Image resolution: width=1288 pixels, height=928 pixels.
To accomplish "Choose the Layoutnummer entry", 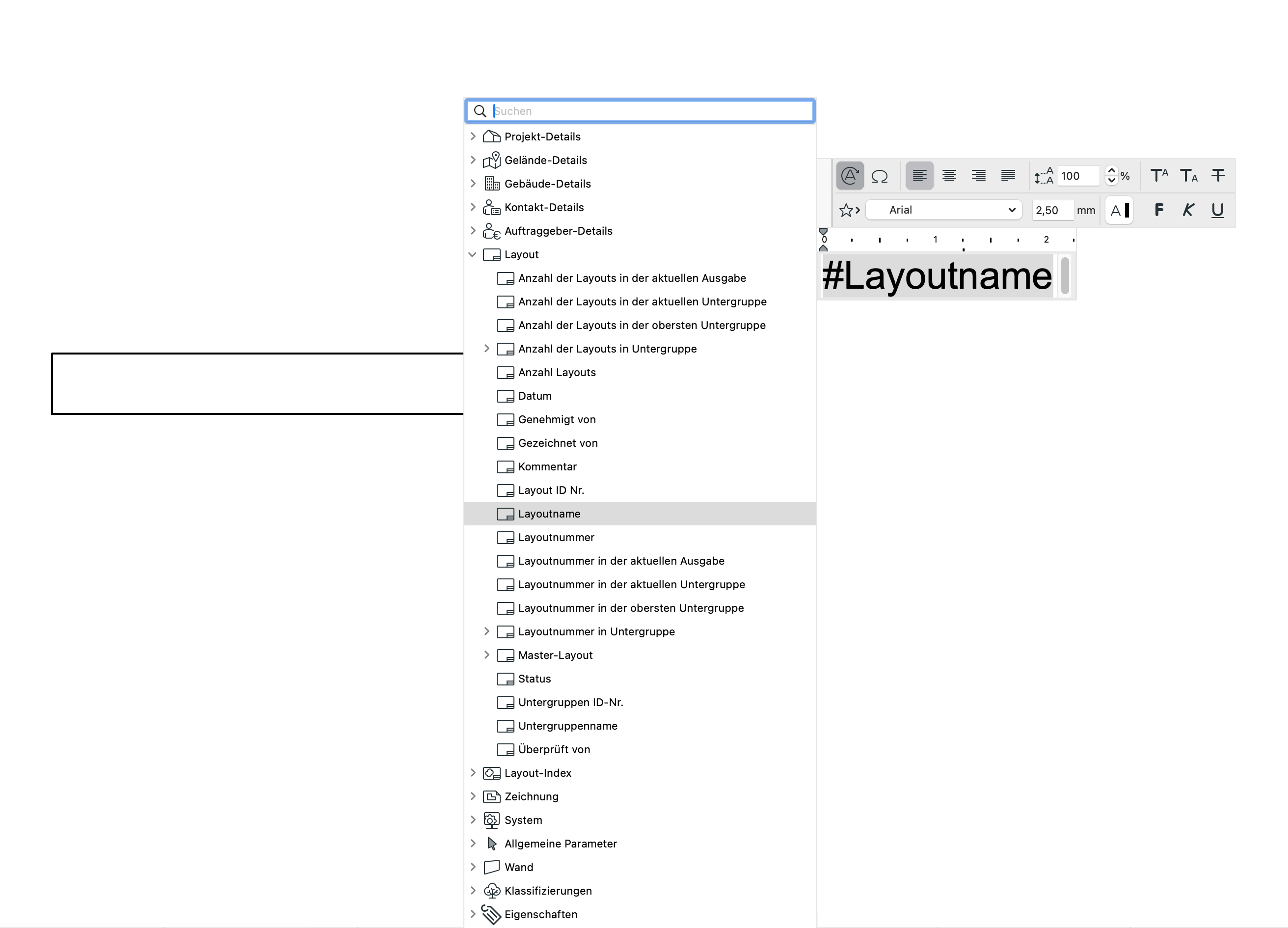I will [557, 537].
